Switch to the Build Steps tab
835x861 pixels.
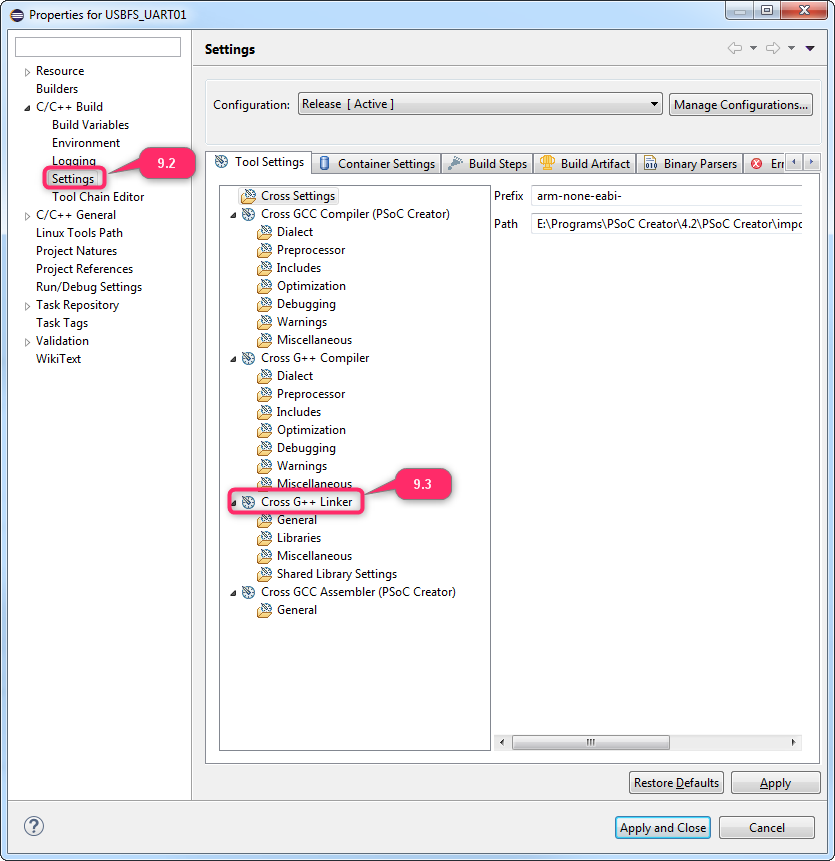(487, 164)
